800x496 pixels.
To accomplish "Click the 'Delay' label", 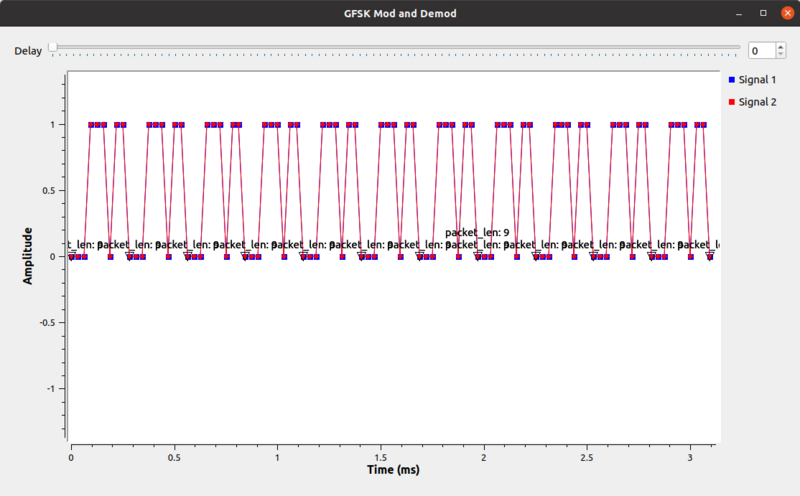I will pyautogui.click(x=28, y=51).
